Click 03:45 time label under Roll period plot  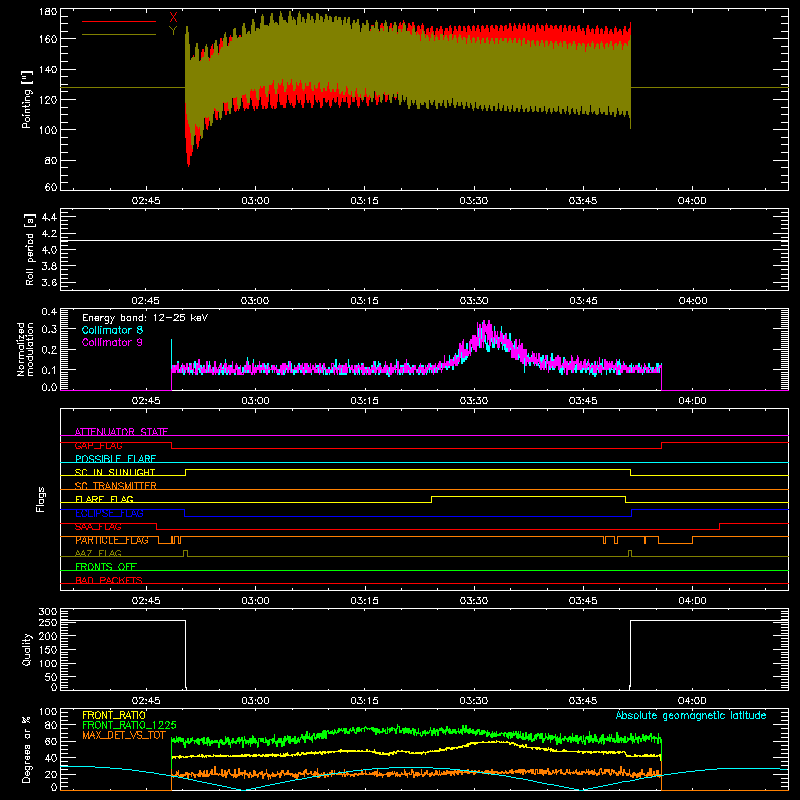pos(583,301)
